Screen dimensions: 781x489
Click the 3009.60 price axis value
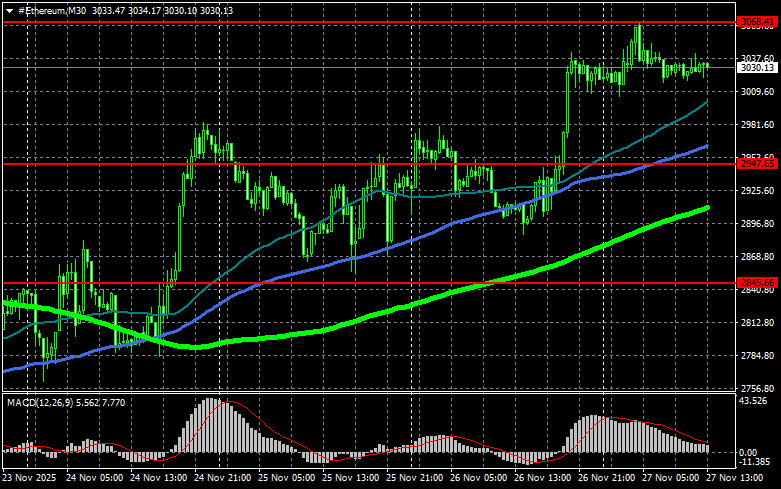pos(758,92)
